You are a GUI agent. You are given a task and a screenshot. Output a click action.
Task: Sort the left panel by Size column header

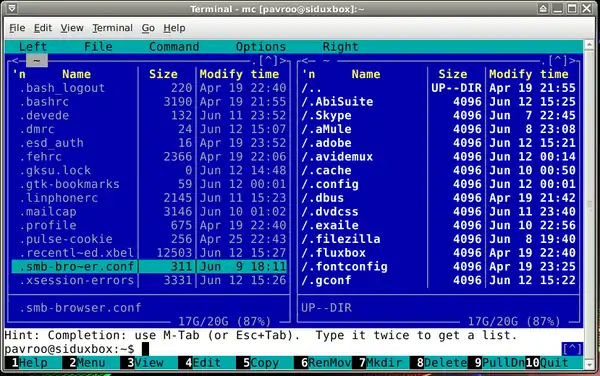coord(163,74)
